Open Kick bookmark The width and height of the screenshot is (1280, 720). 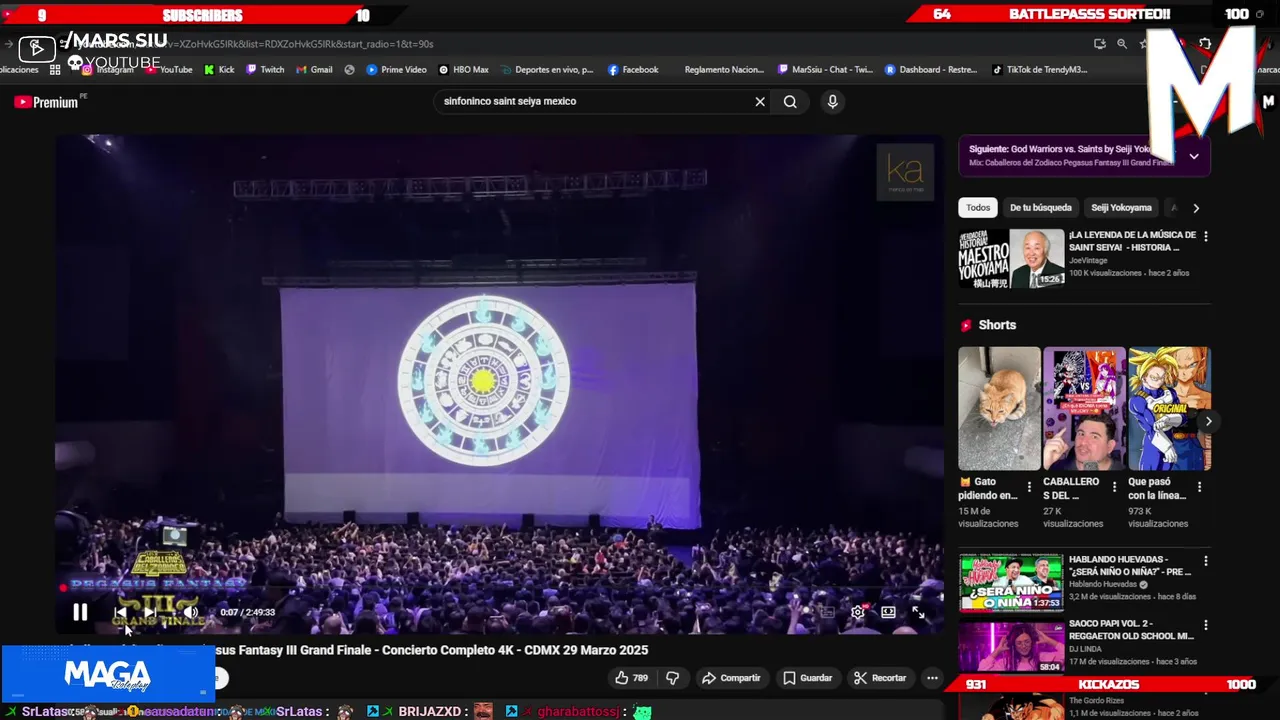pyautogui.click(x=219, y=70)
